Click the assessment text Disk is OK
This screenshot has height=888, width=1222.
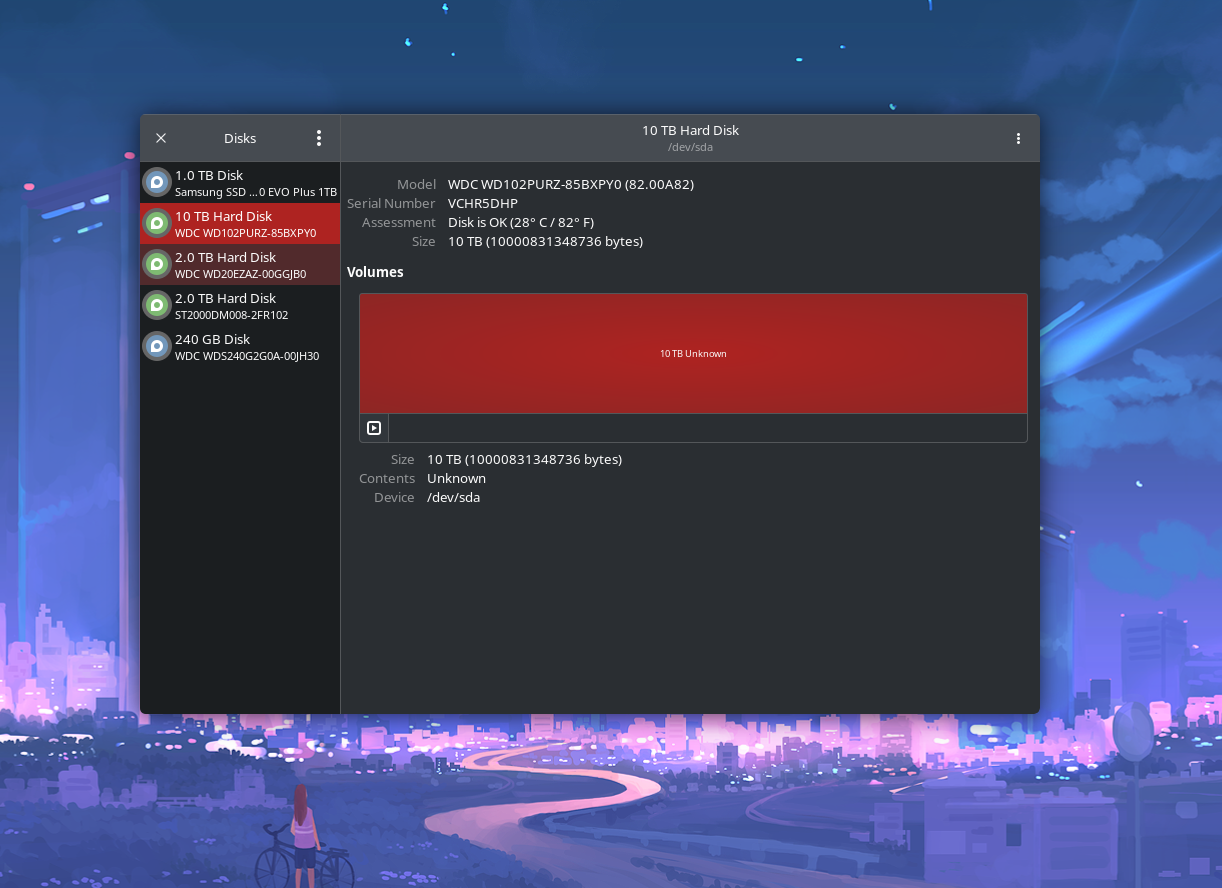tap(521, 222)
